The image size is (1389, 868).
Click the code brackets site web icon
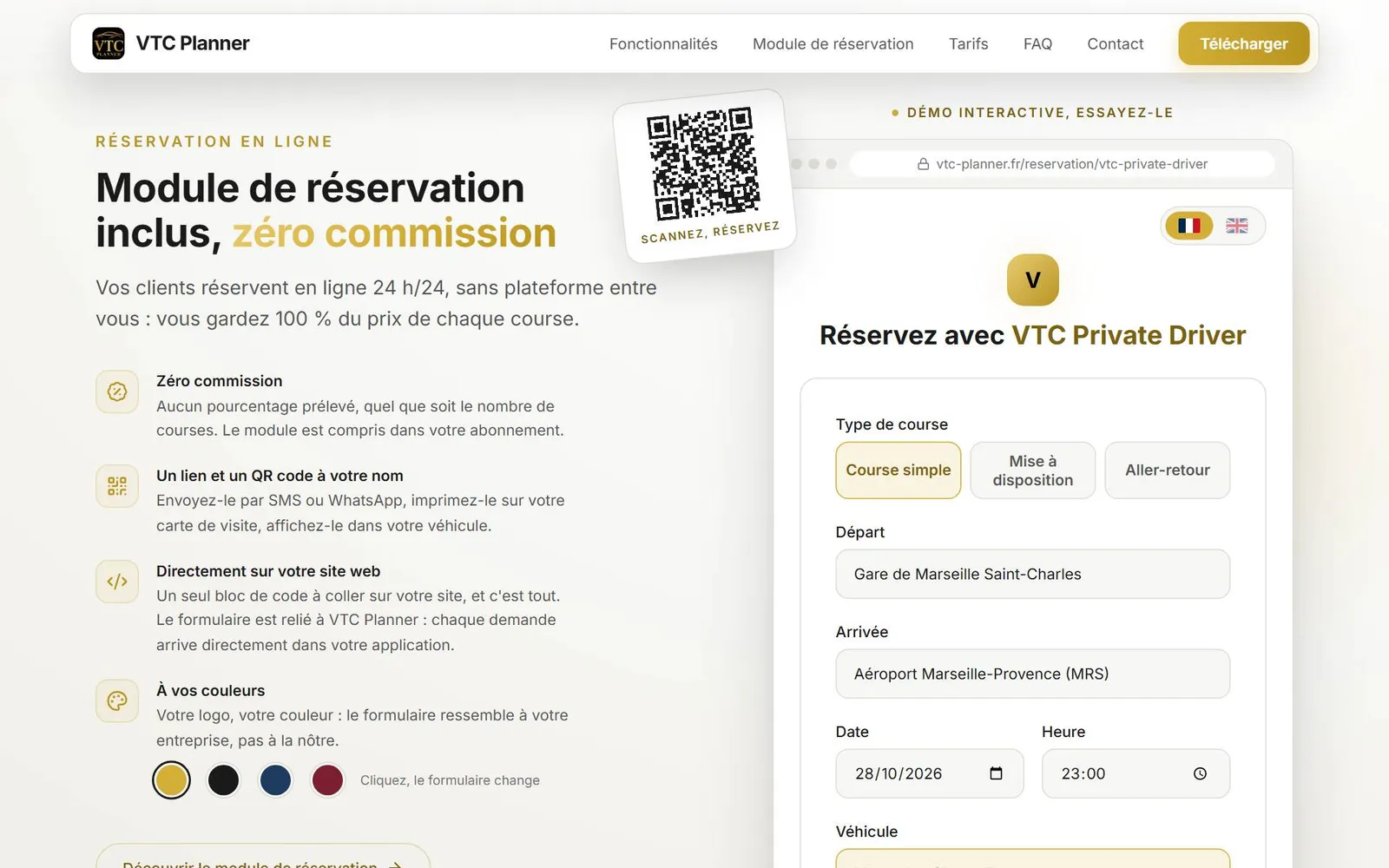click(x=117, y=582)
